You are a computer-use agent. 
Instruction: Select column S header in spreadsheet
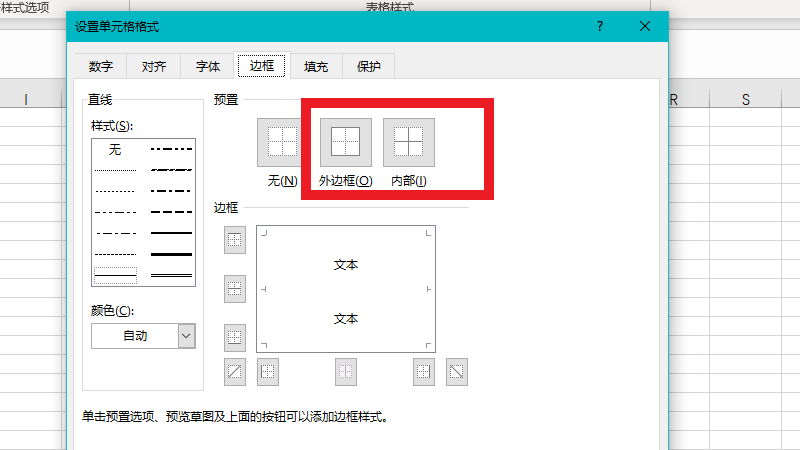746,99
